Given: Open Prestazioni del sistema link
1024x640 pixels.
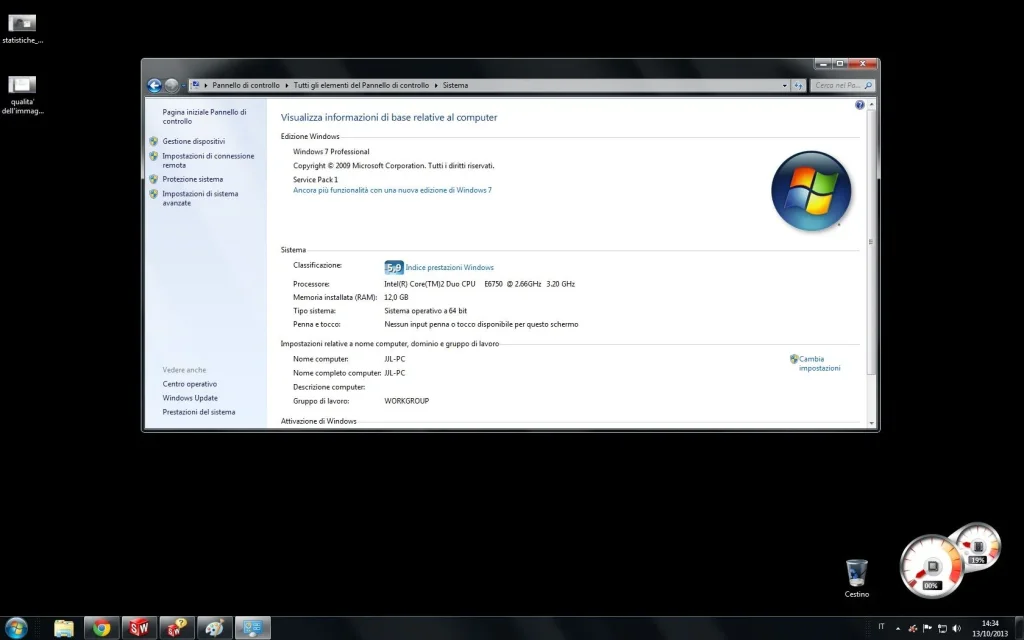Looking at the screenshot, I should tap(199, 412).
